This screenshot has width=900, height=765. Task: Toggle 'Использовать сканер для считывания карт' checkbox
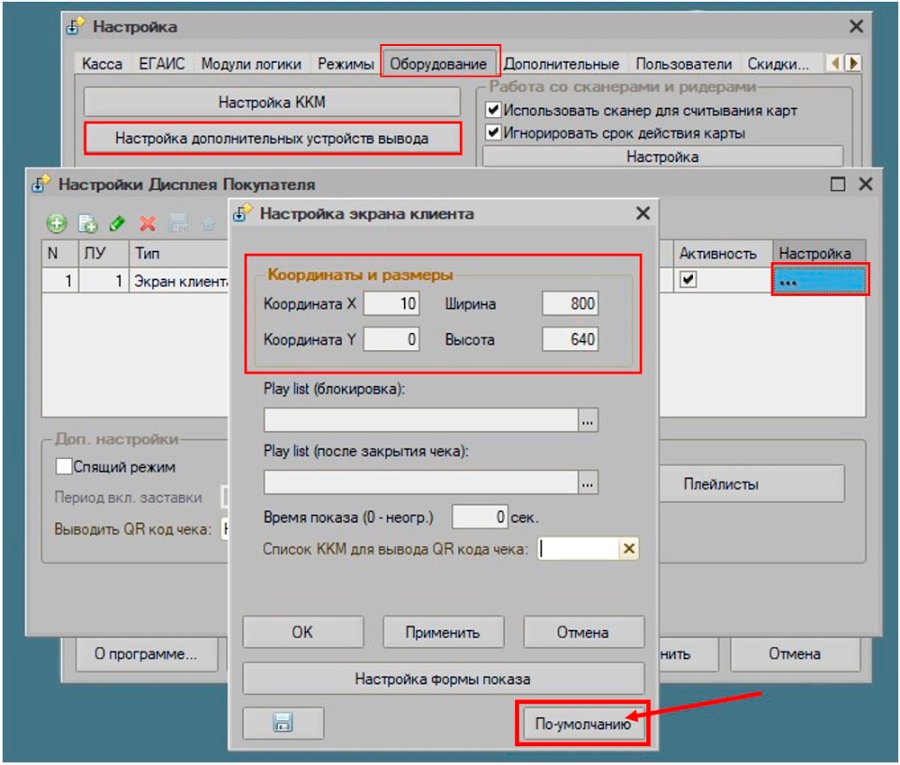[493, 109]
